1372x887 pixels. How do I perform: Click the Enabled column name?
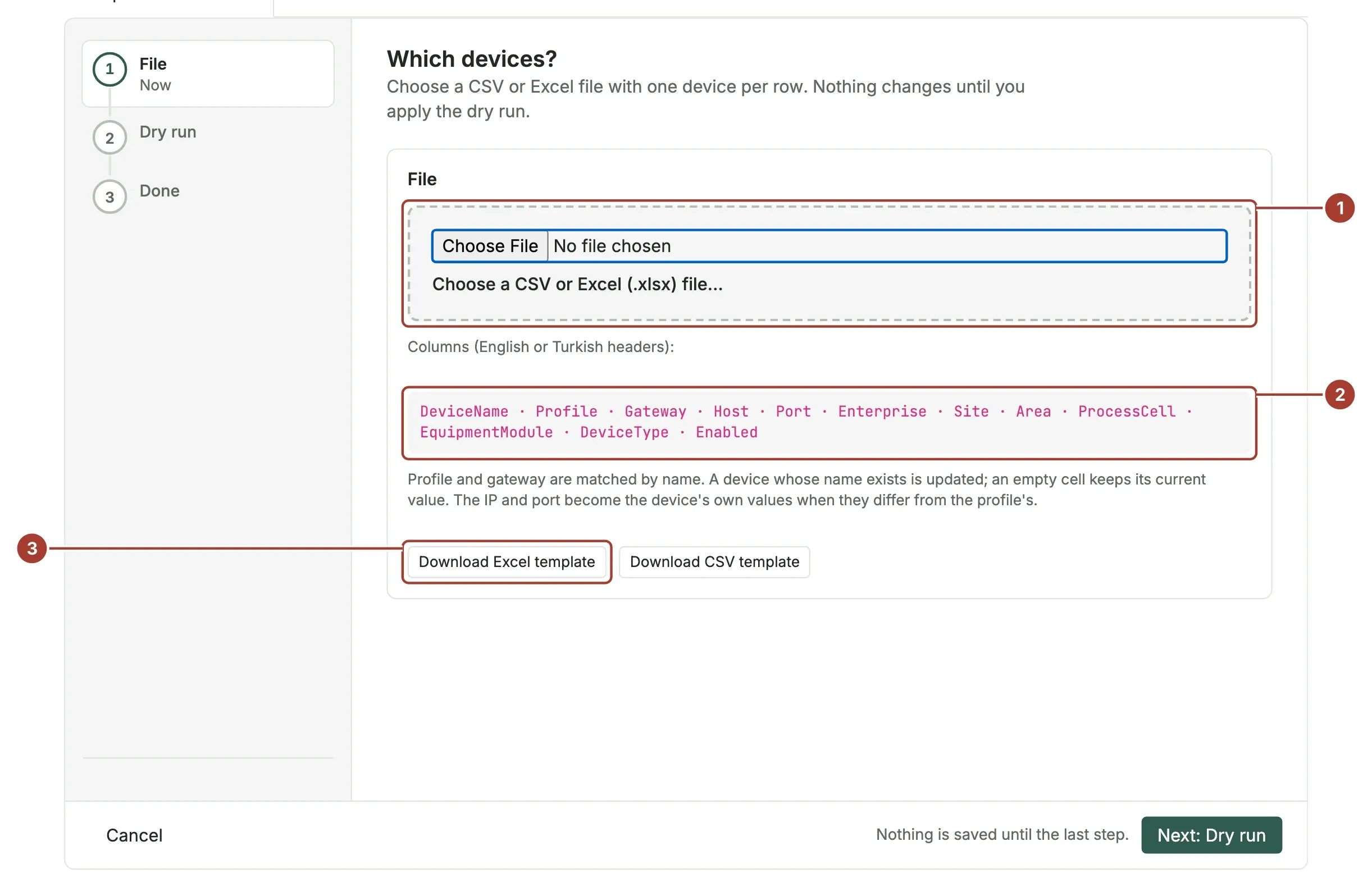[726, 432]
